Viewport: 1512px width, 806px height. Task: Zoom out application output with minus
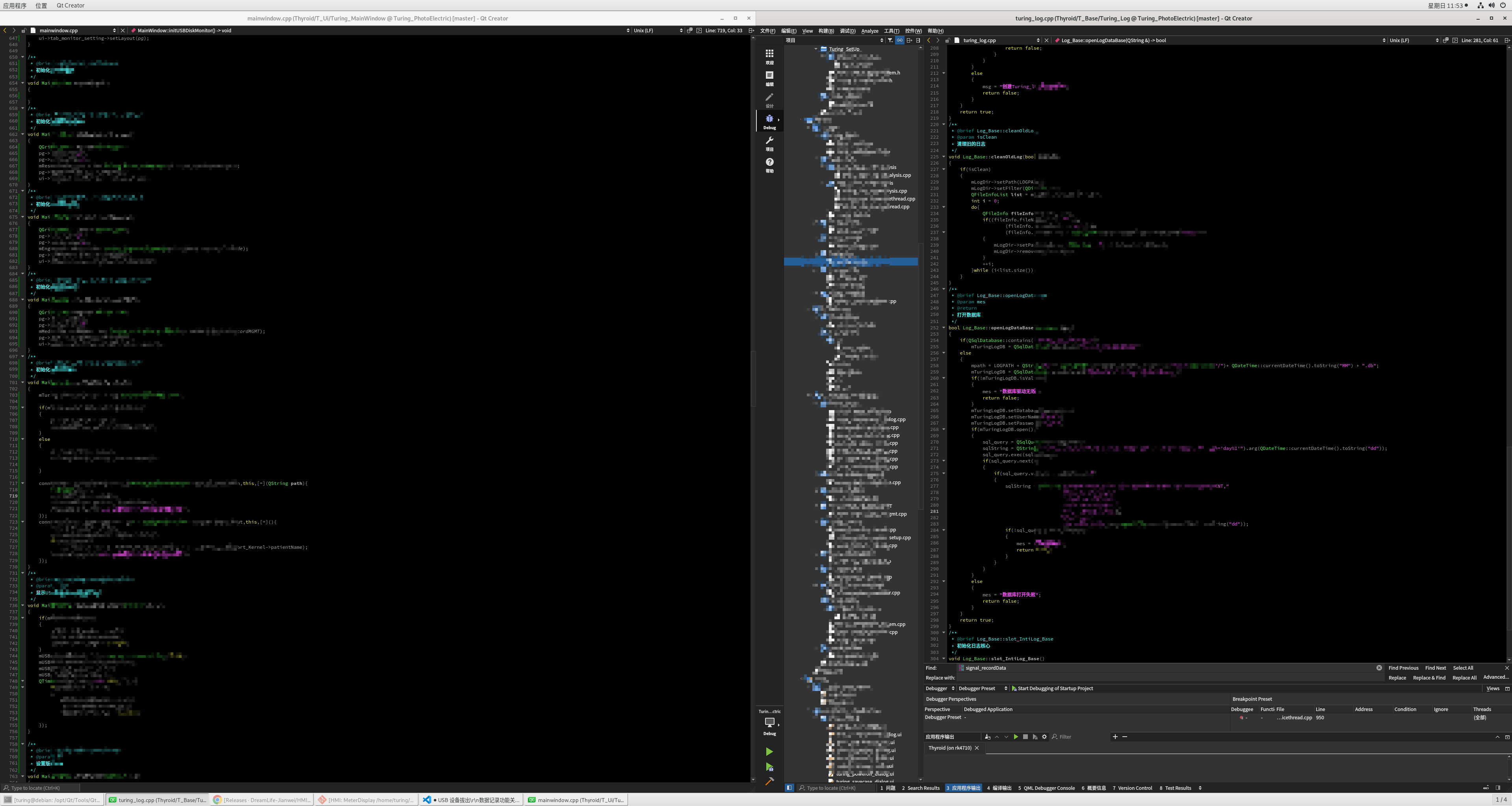point(1124,737)
